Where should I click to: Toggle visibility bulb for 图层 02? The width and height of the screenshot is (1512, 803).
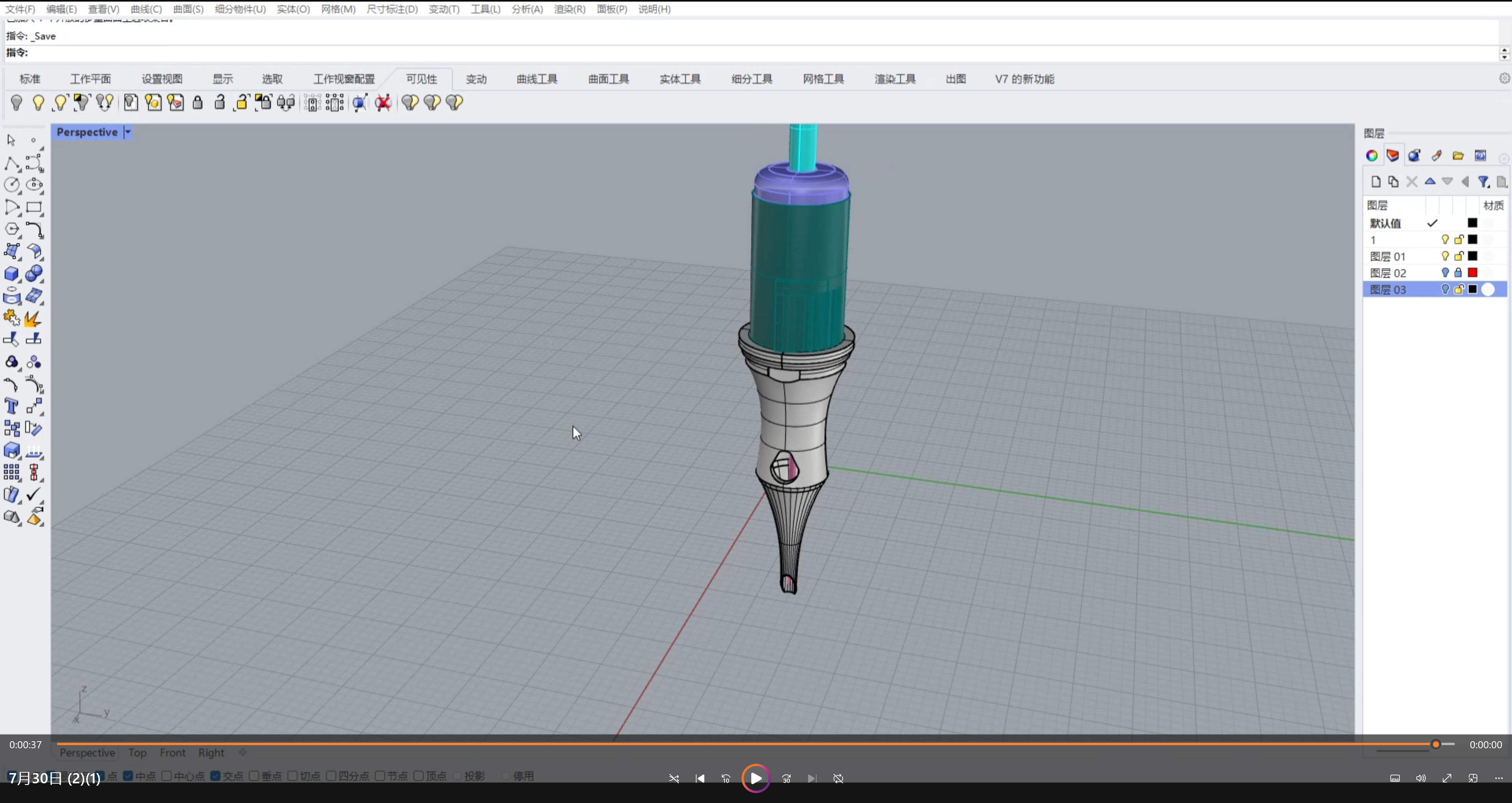coord(1445,272)
